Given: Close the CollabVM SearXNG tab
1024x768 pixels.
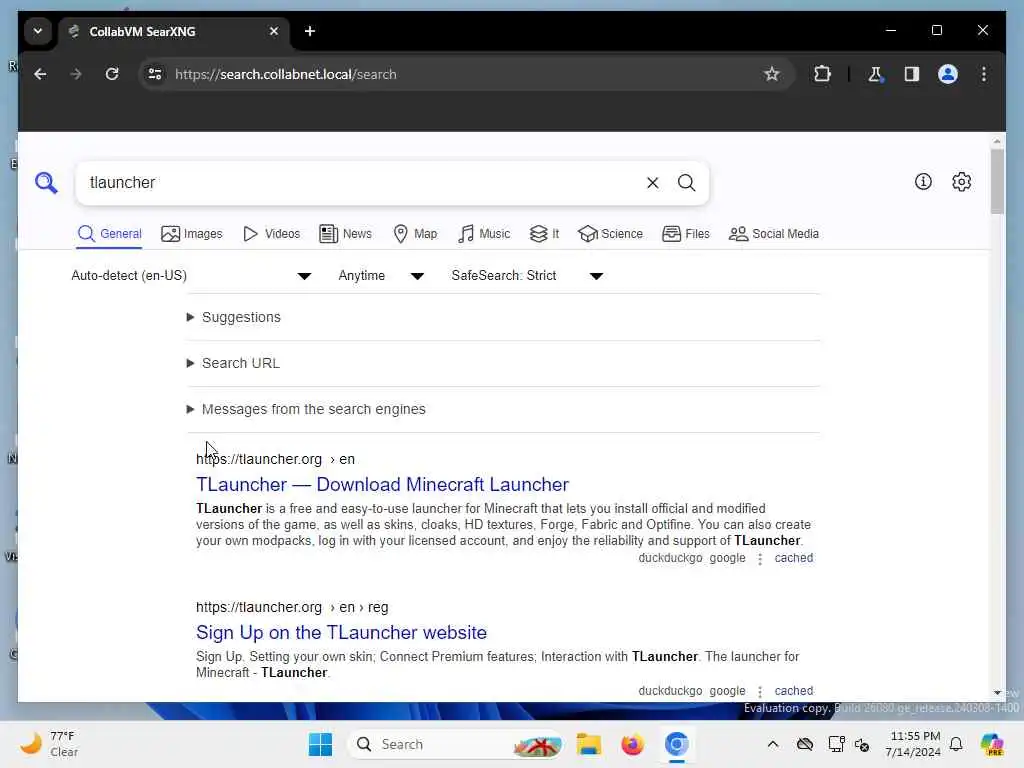Looking at the screenshot, I should [274, 31].
